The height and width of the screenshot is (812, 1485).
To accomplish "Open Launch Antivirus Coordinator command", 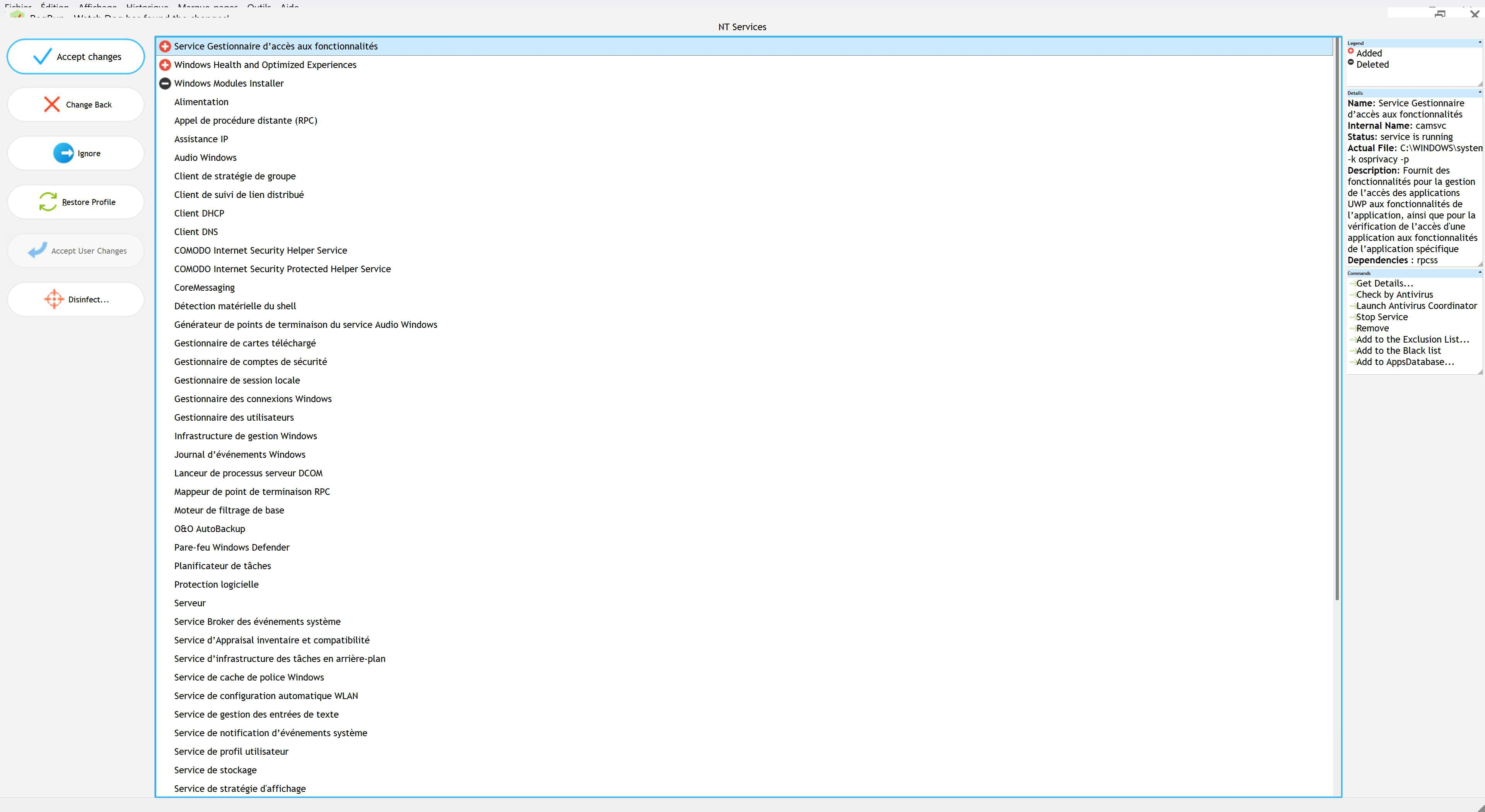I will (x=1416, y=305).
